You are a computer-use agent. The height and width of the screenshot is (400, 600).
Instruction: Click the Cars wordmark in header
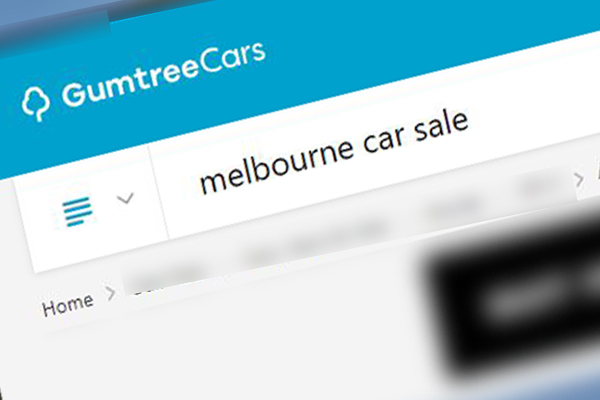(x=233, y=58)
